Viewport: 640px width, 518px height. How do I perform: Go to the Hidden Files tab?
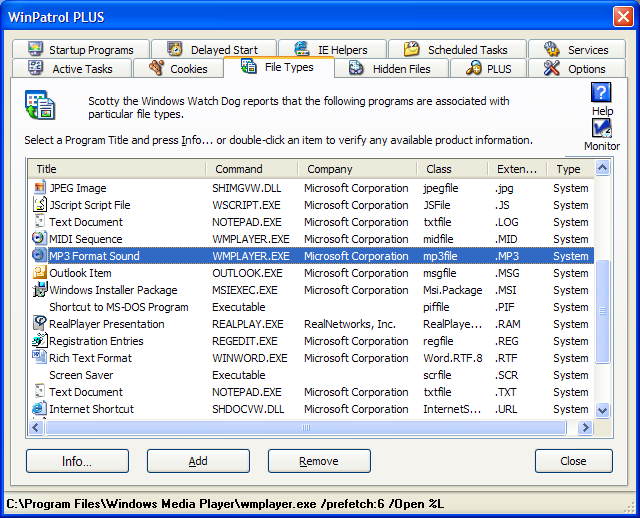coord(390,69)
